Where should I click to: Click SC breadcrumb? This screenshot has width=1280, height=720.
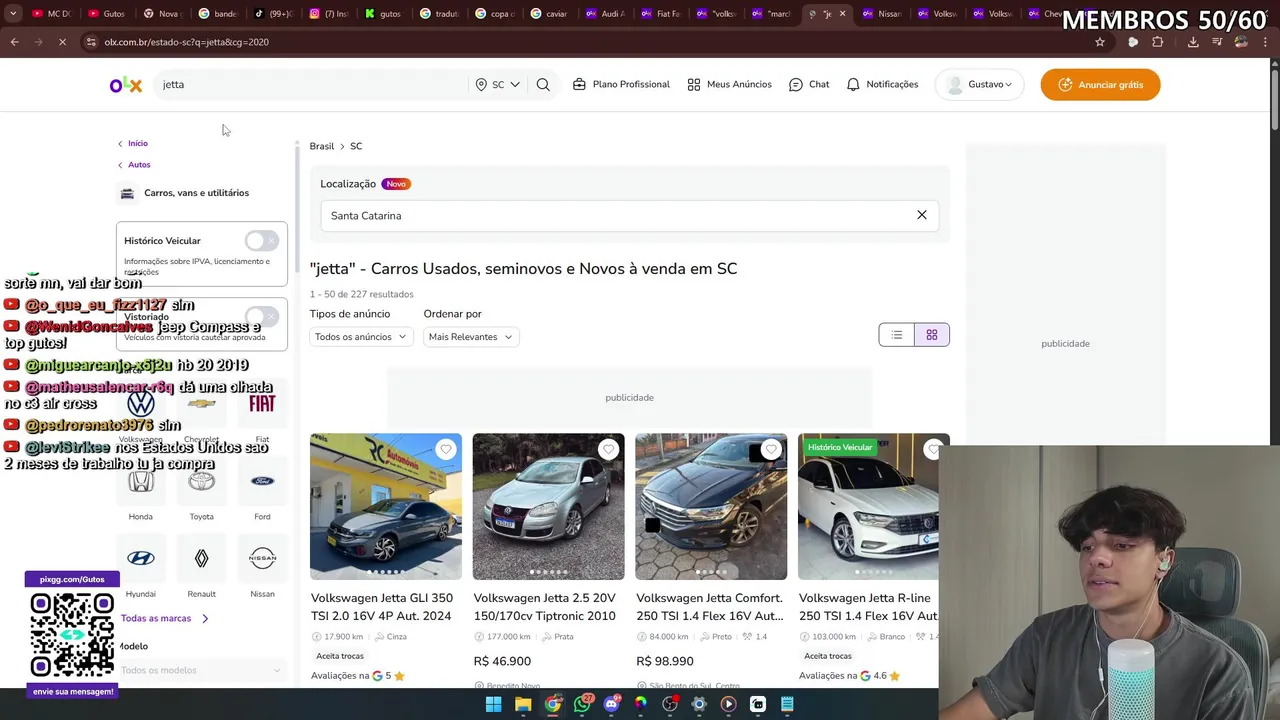pos(356,146)
